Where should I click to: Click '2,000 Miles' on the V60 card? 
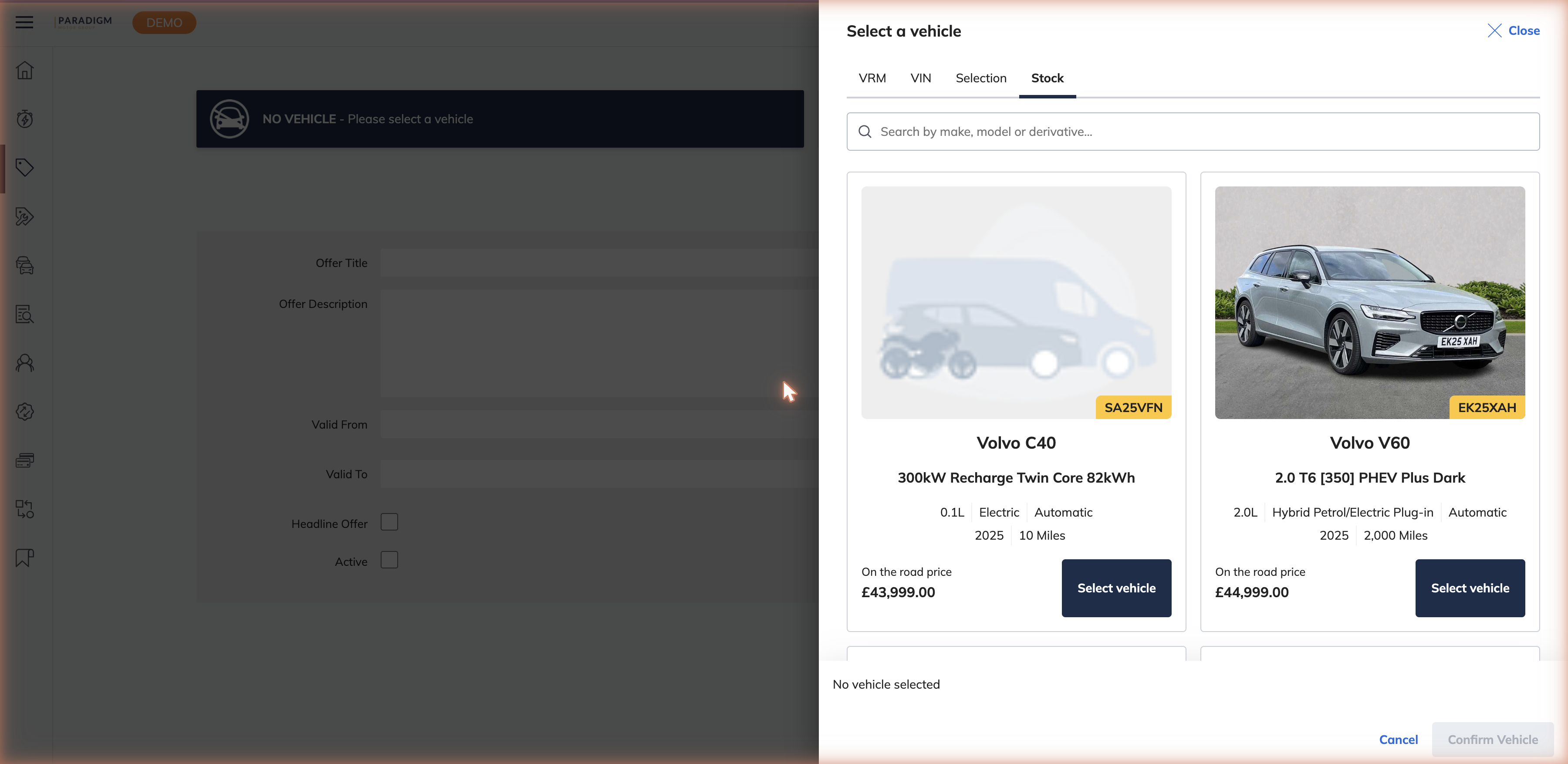point(1395,536)
